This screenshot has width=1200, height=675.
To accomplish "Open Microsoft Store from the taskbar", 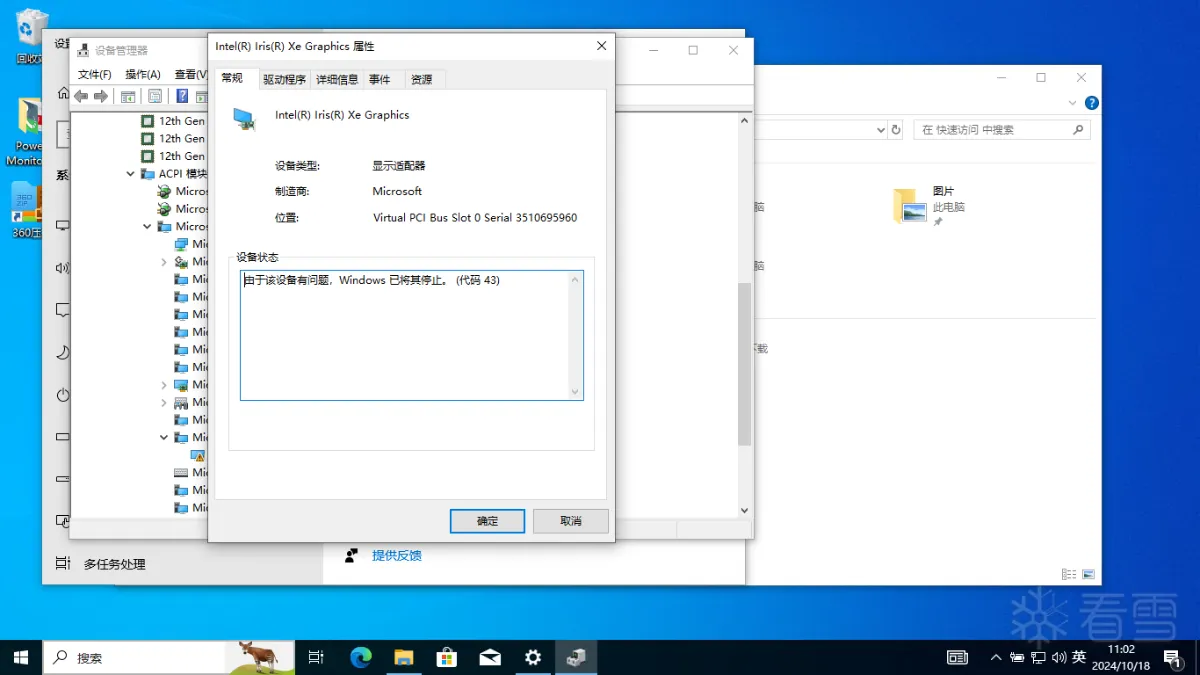I will [x=447, y=657].
